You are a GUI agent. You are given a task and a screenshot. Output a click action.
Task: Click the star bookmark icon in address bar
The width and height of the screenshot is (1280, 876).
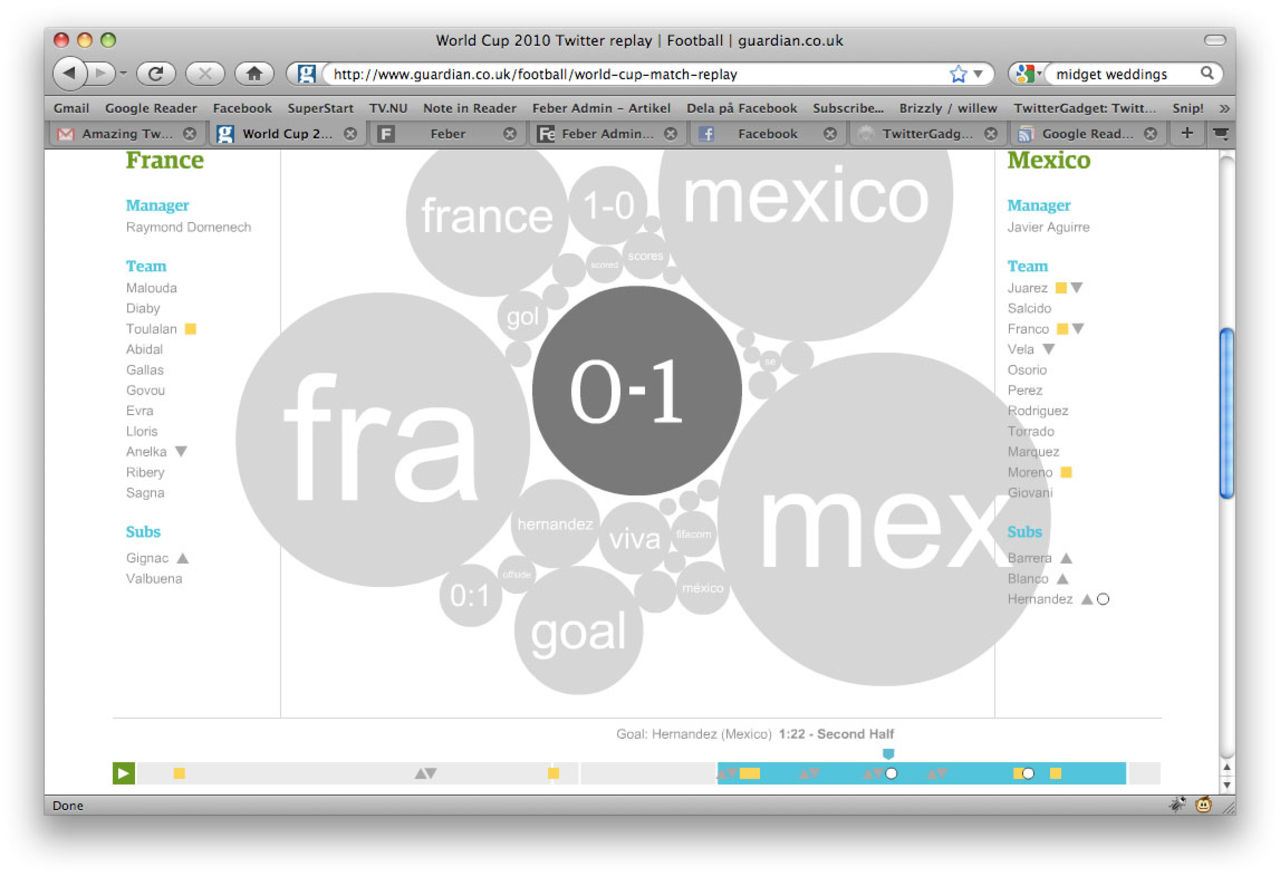click(x=956, y=73)
